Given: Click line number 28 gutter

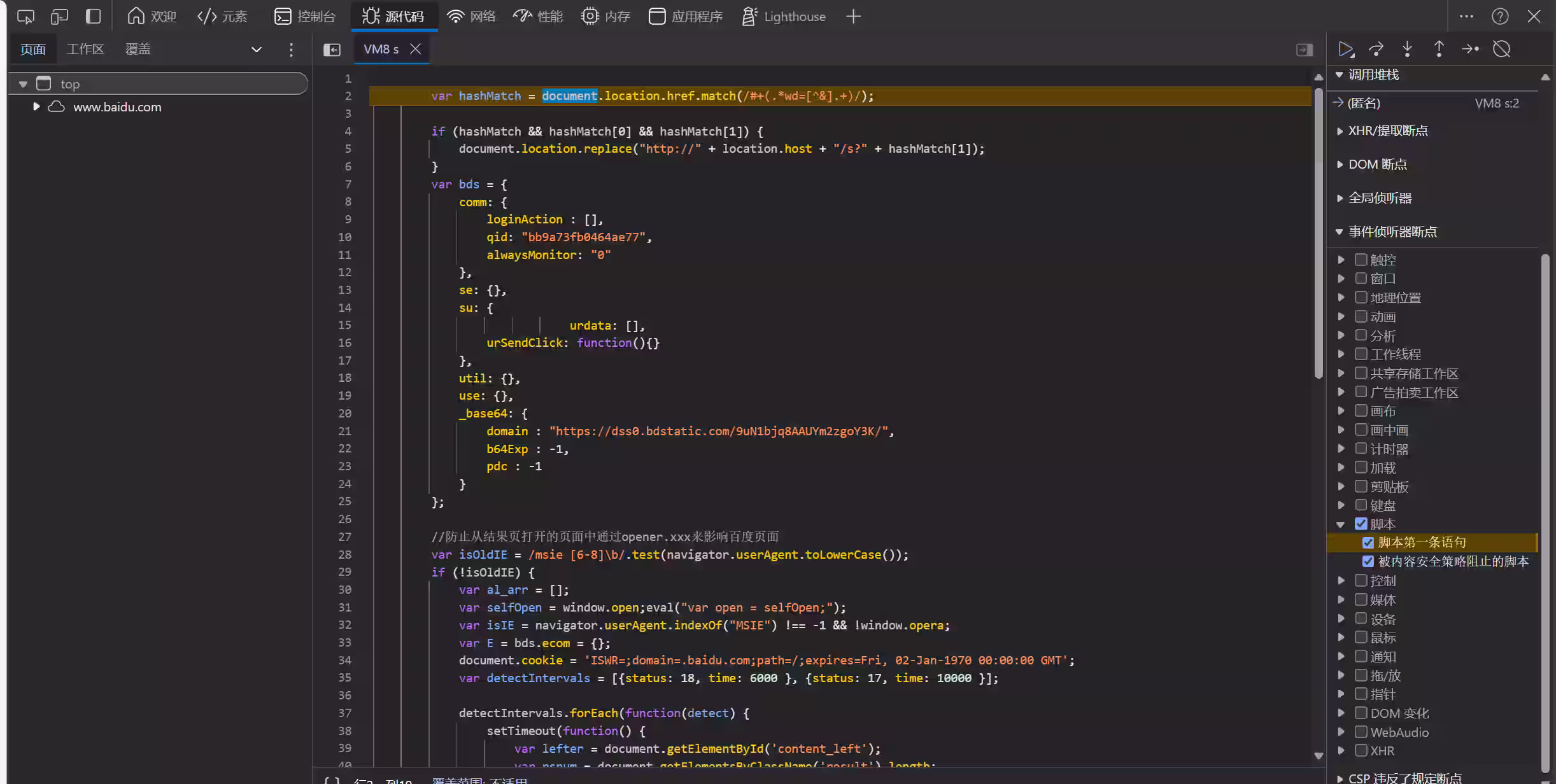Looking at the screenshot, I should coord(344,554).
